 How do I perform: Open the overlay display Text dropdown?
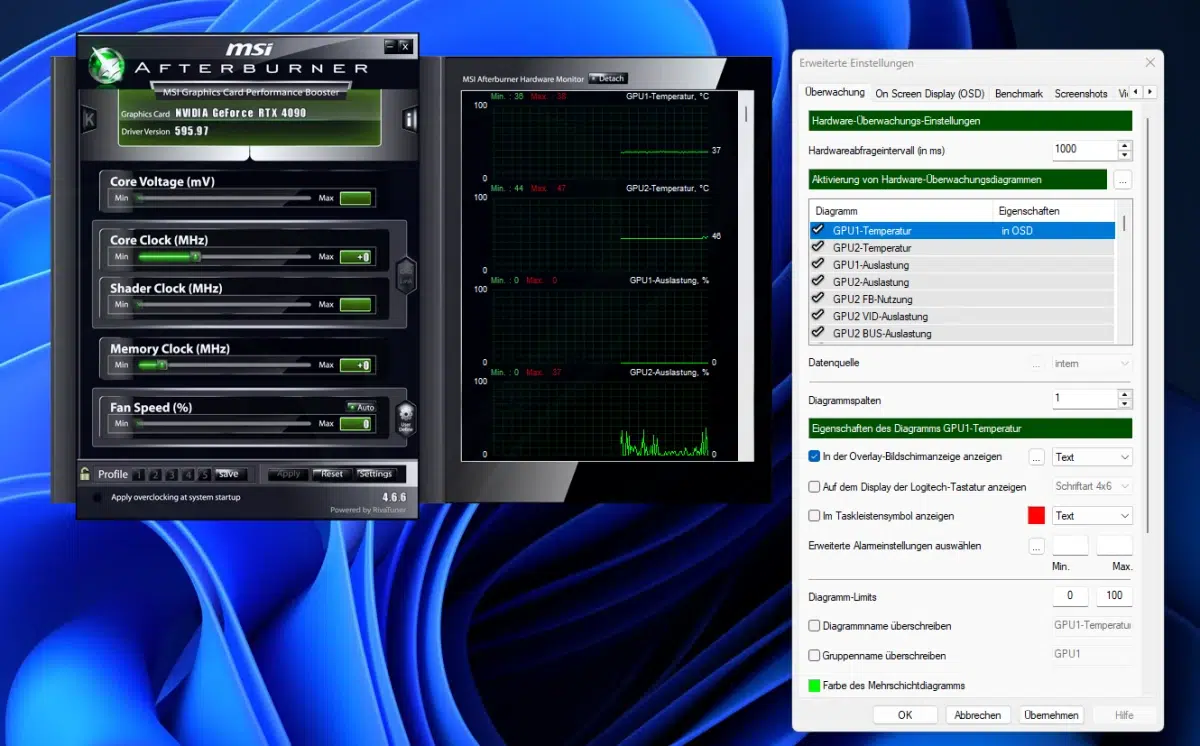point(1092,457)
